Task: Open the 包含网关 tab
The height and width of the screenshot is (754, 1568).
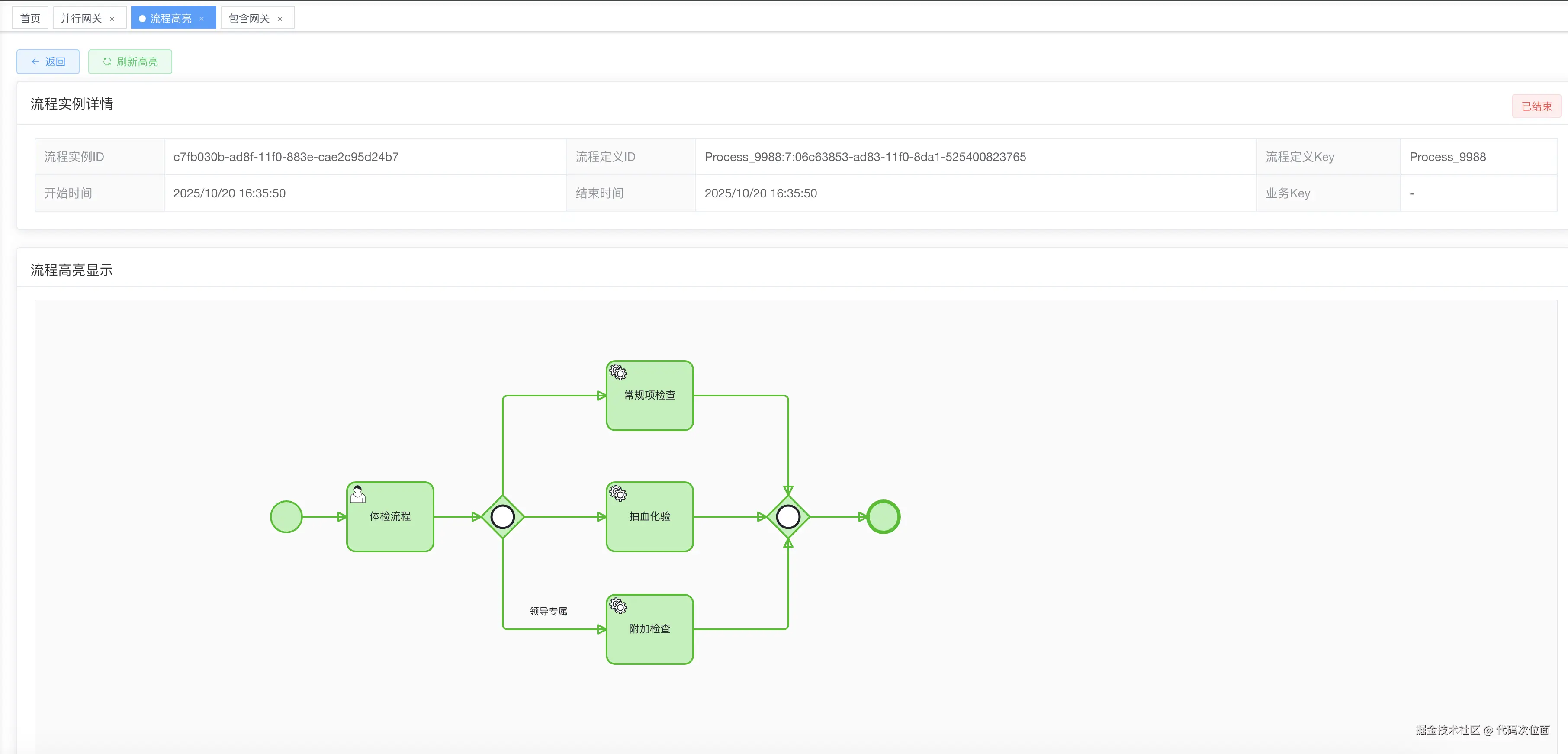Action: click(x=249, y=18)
